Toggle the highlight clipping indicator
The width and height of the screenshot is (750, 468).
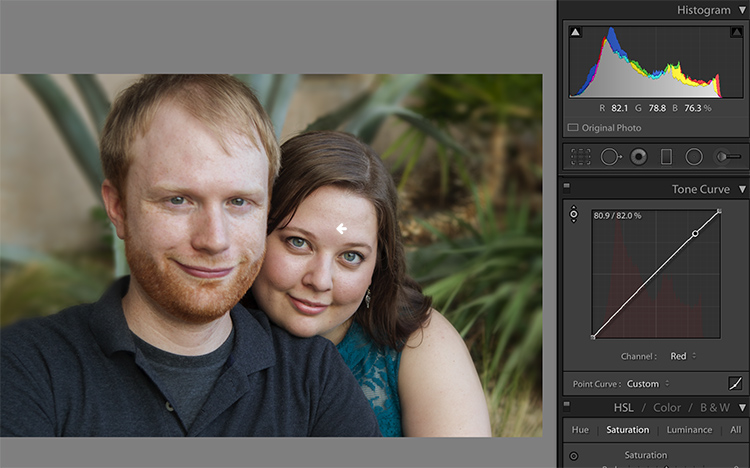736,32
